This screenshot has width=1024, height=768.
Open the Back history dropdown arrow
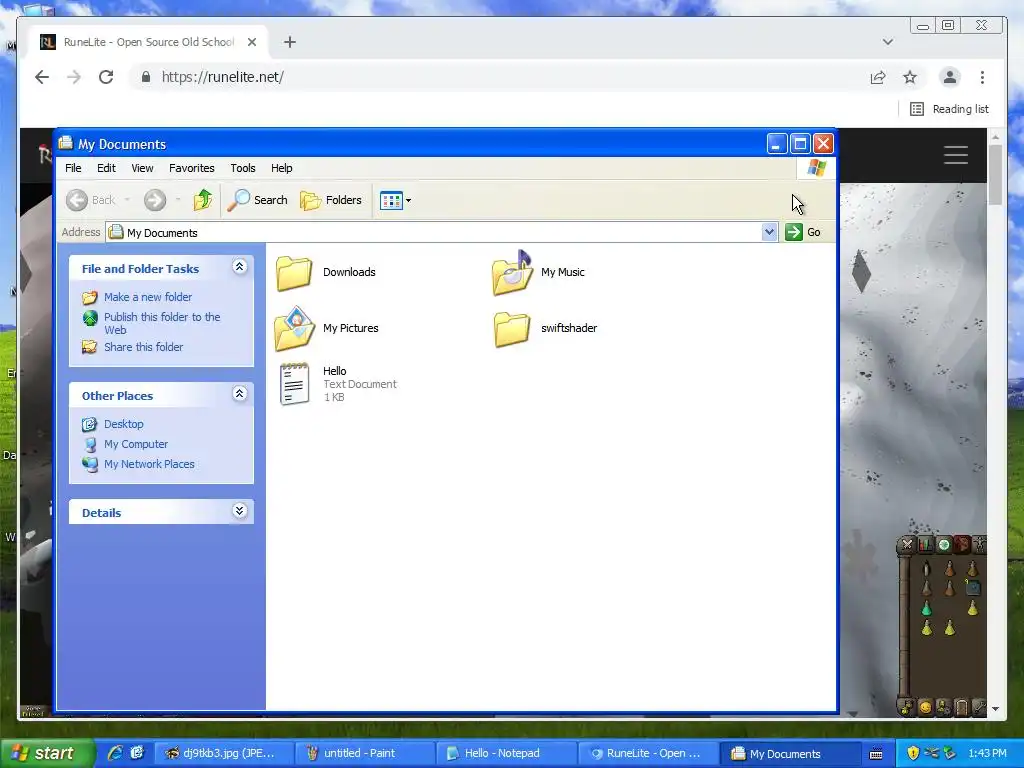point(127,200)
